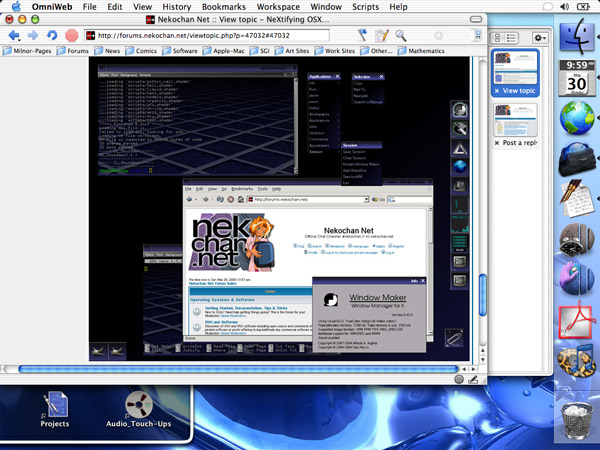This screenshot has height=450, width=600.
Task: Launch the blue globe Dock application
Action: tap(577, 118)
